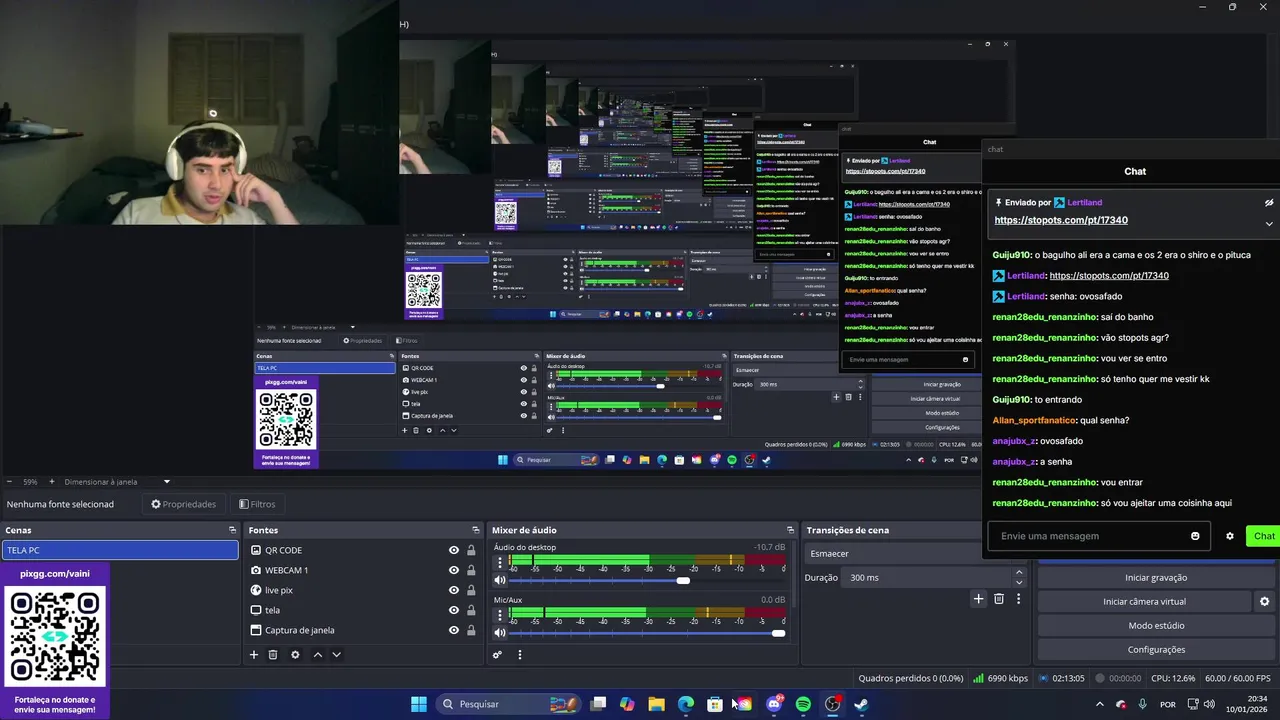Open Discord from the taskbar

tap(774, 704)
